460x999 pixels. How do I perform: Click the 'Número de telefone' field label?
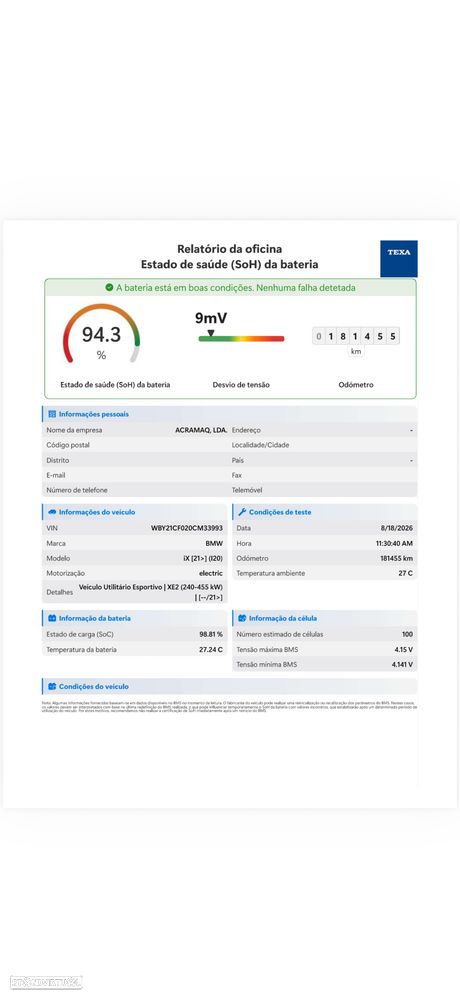click(77, 490)
